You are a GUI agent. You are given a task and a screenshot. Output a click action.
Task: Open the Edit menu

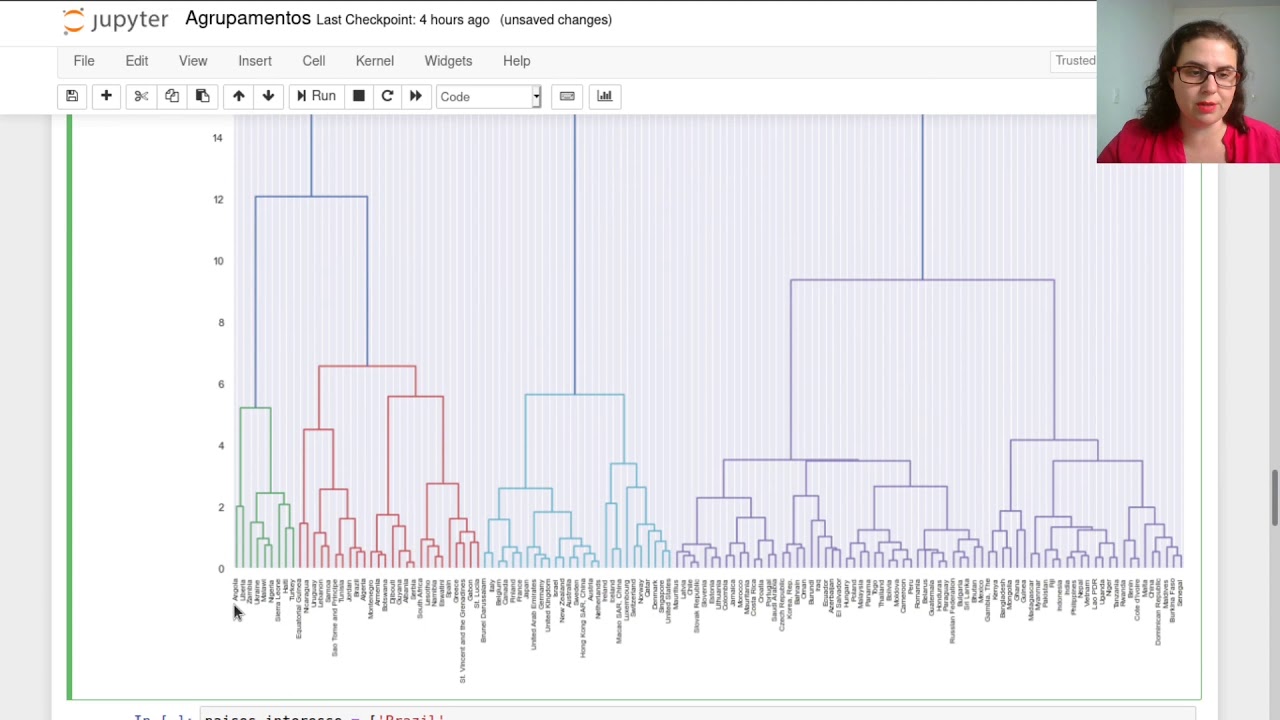[137, 61]
